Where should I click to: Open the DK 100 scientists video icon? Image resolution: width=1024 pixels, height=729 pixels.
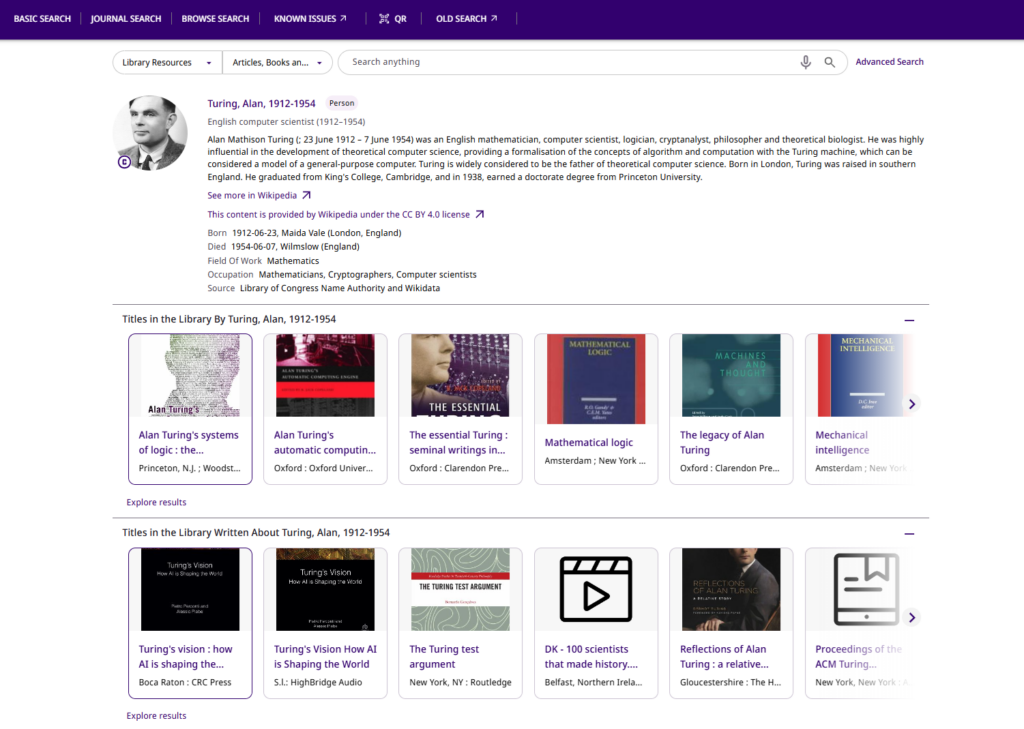[596, 589]
